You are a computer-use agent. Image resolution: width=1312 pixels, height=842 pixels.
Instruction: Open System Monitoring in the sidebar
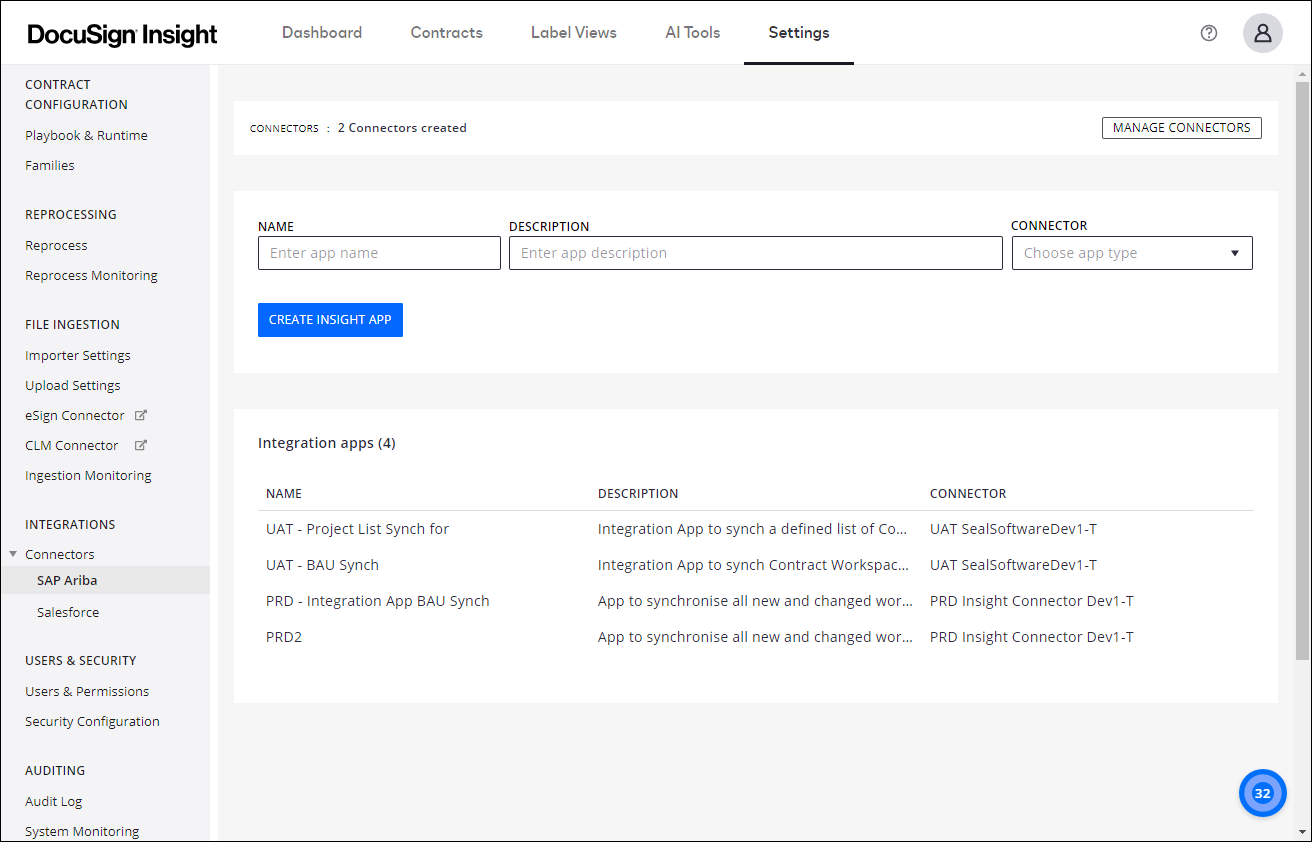[x=82, y=831]
